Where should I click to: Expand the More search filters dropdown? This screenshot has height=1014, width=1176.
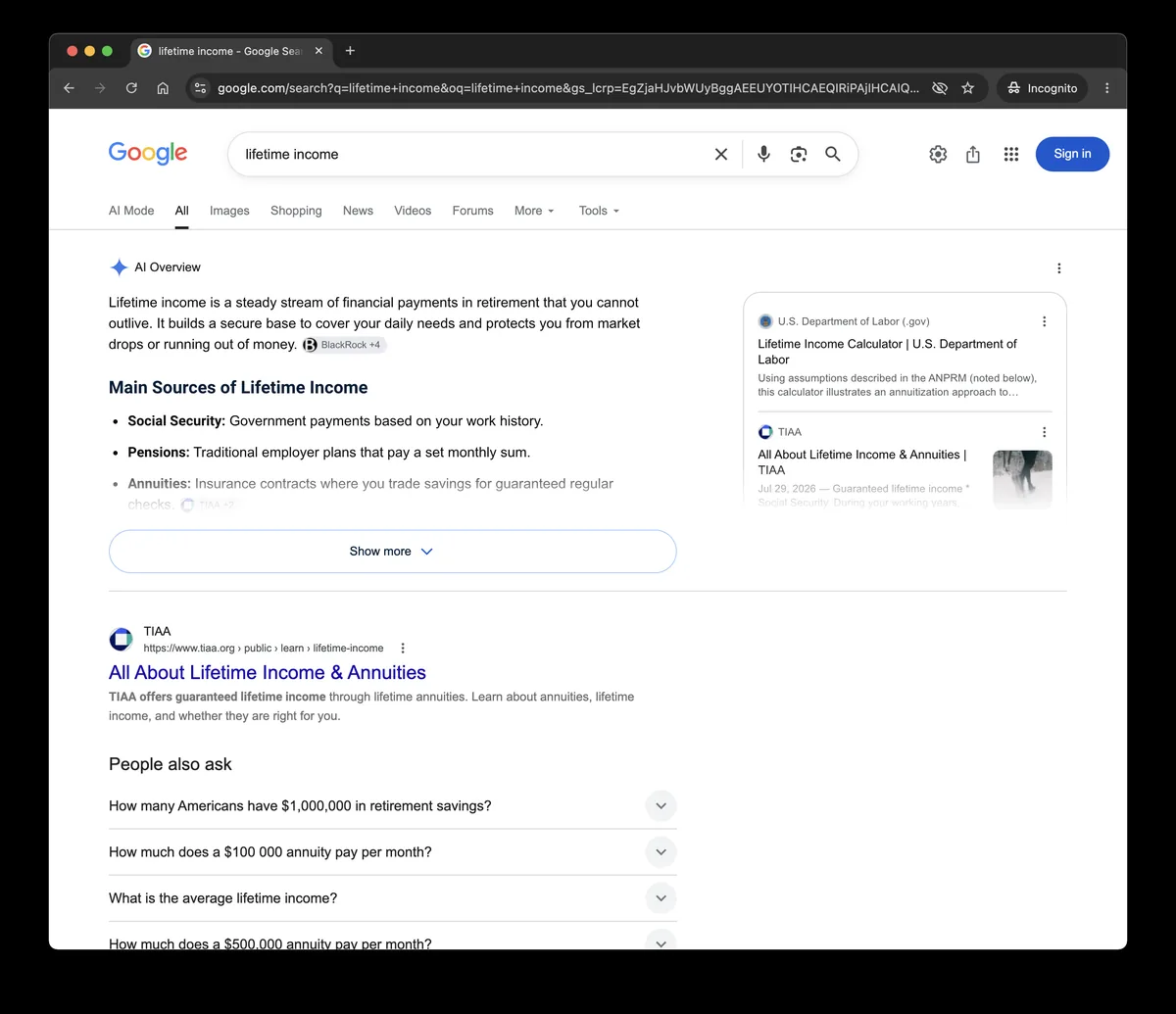coord(534,211)
